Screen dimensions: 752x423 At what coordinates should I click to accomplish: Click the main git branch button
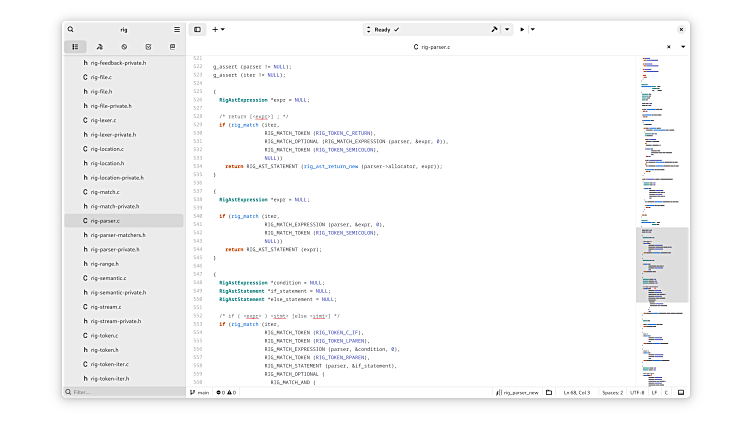[199, 393]
